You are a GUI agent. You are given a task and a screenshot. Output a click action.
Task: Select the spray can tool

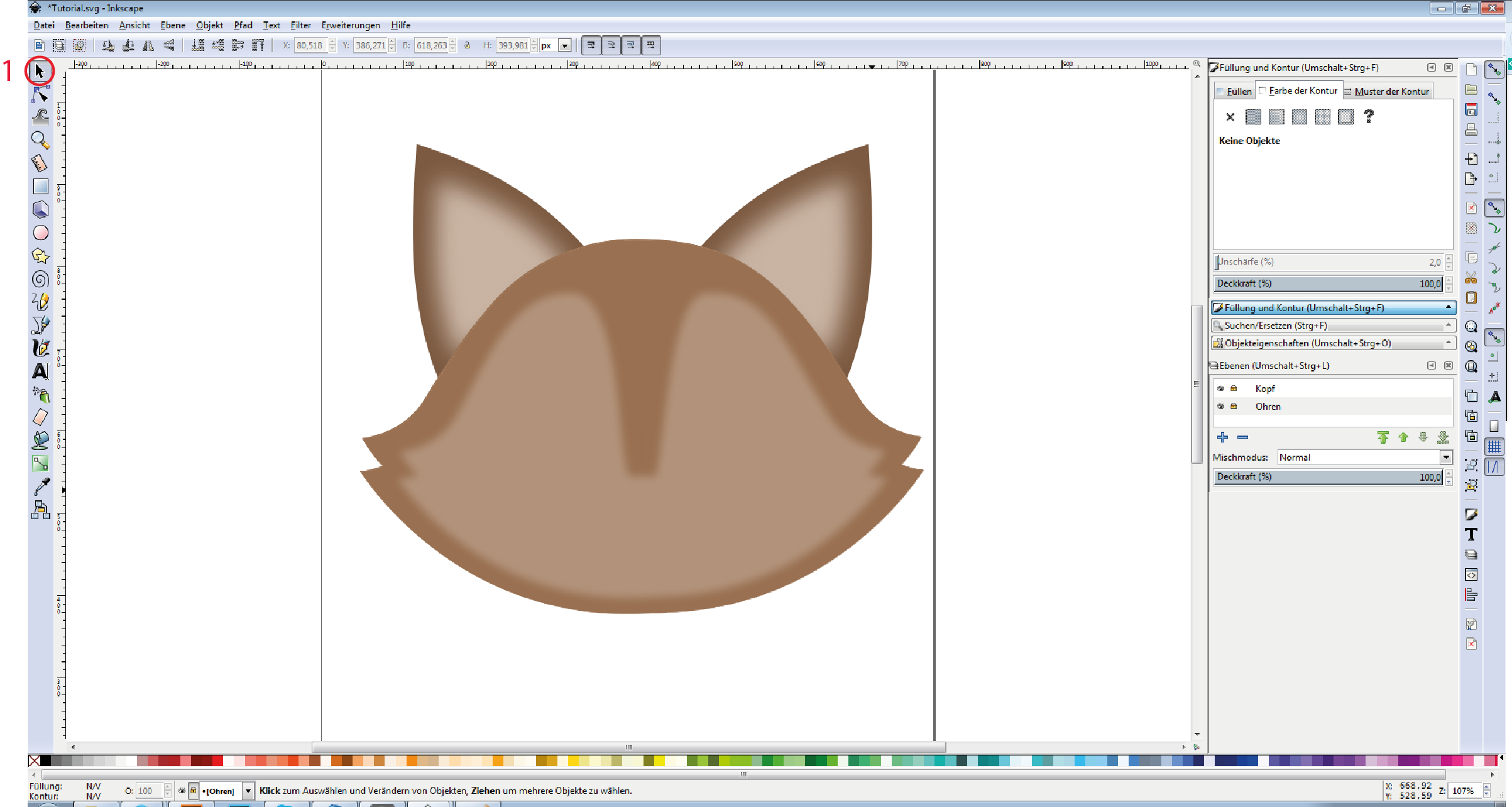coord(40,394)
